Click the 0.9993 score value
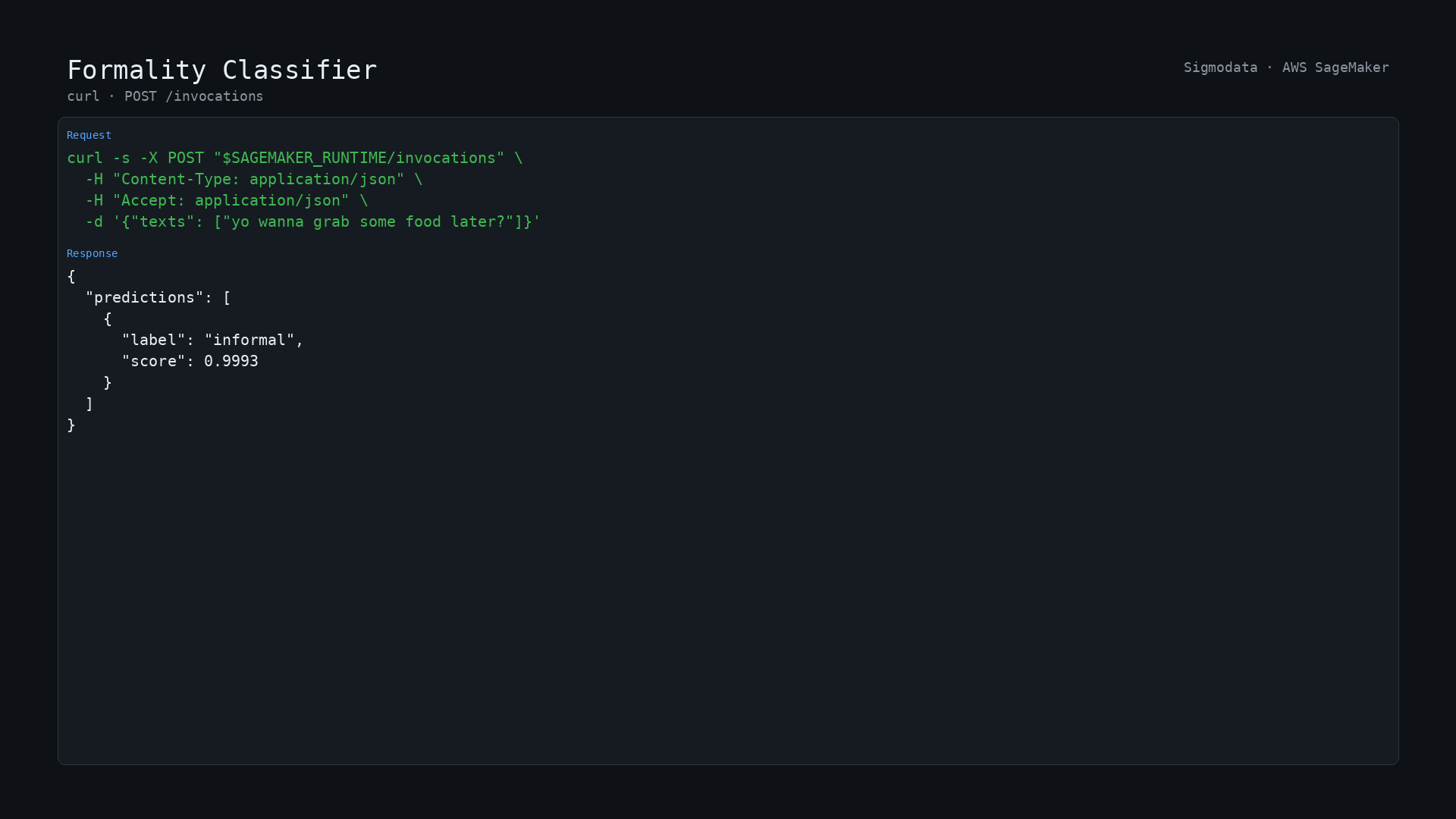 (231, 361)
